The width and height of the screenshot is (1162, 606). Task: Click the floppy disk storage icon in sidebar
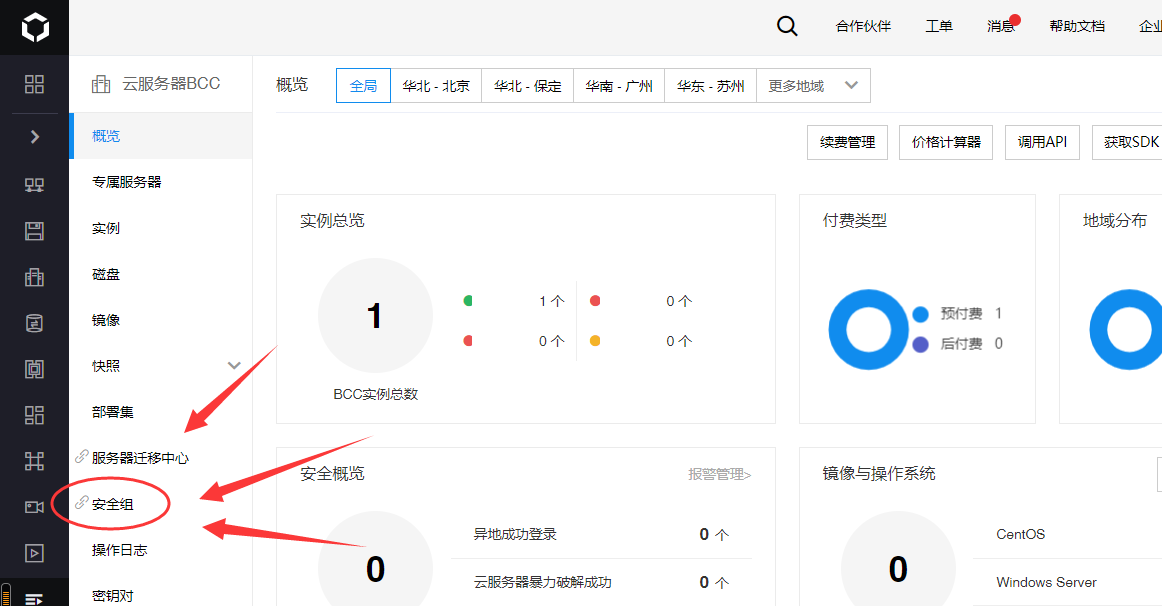click(x=34, y=231)
